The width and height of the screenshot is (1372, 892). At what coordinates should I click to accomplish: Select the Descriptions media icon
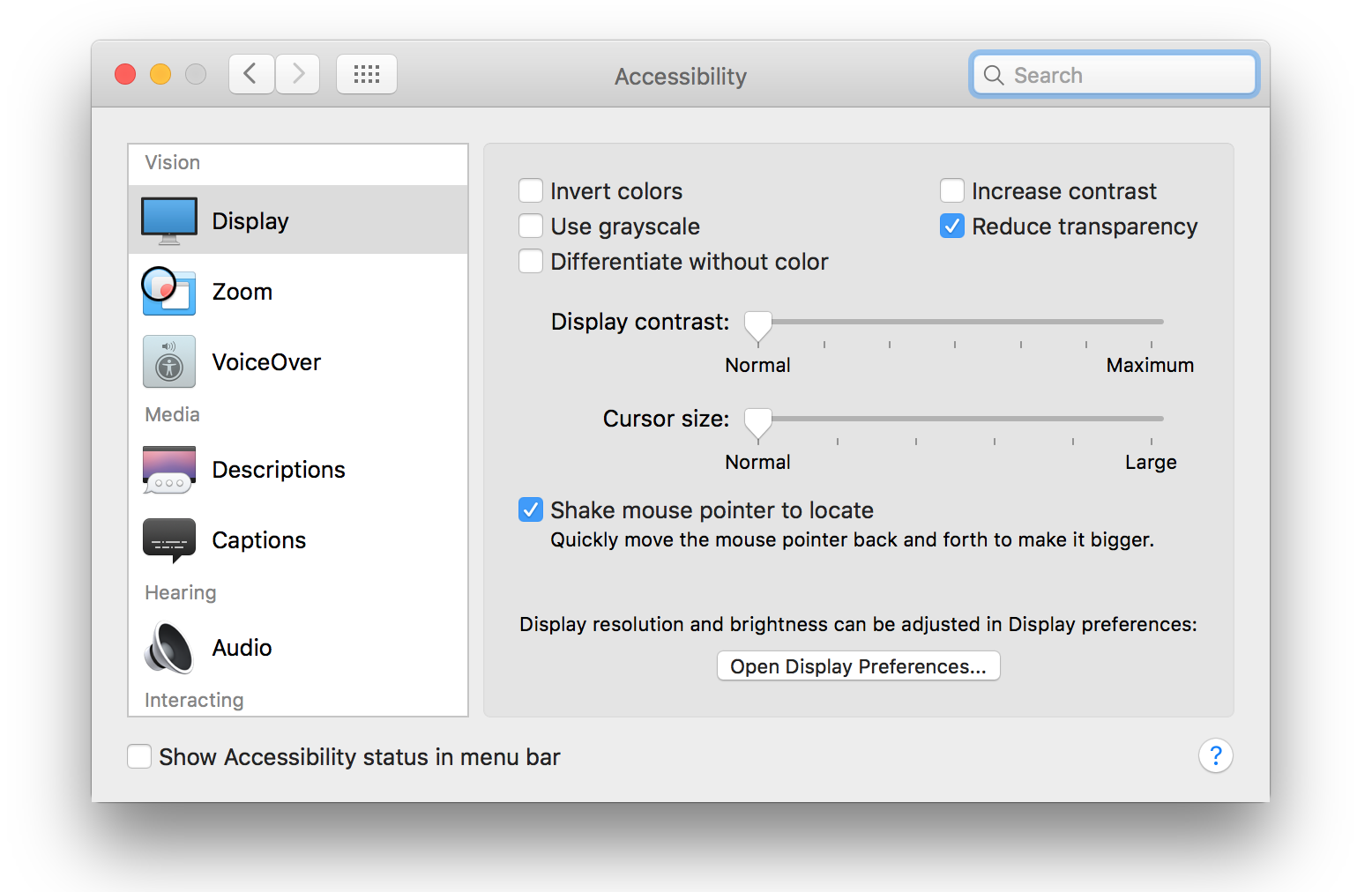coord(169,470)
